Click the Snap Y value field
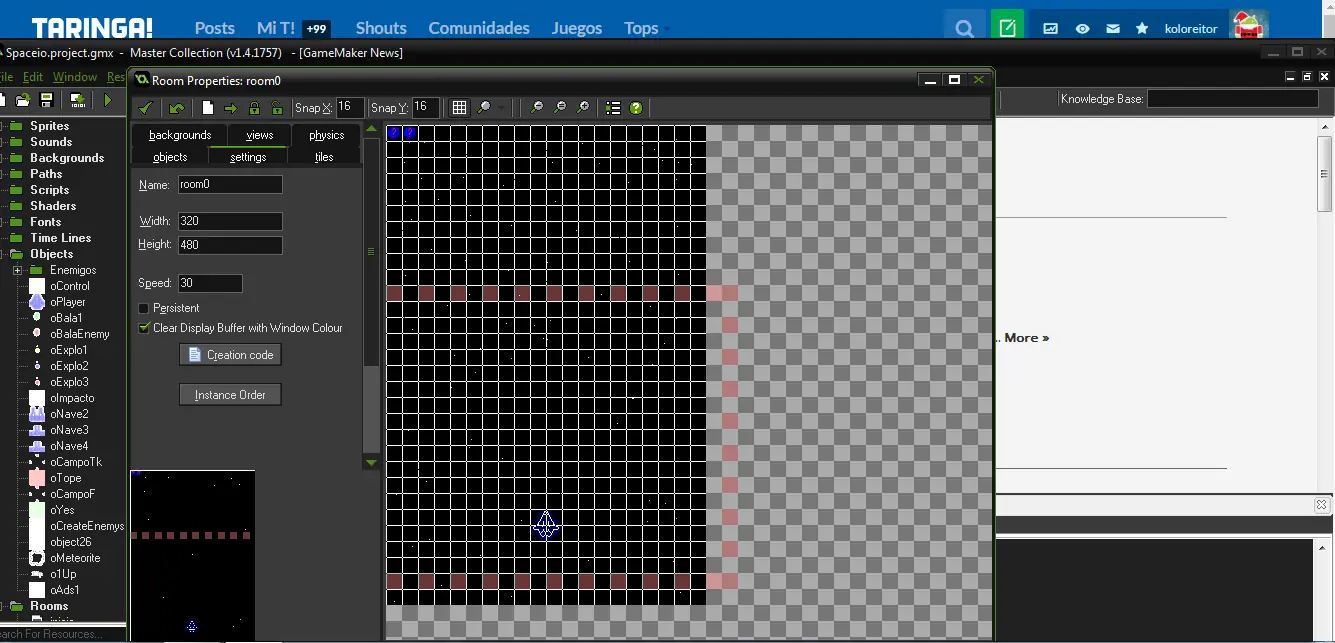Screen dimensions: 1335x643 click(426, 107)
